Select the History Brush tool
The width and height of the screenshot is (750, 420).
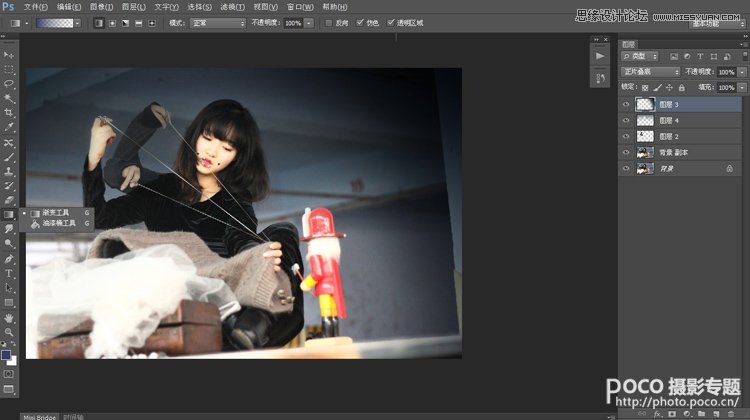[9, 186]
